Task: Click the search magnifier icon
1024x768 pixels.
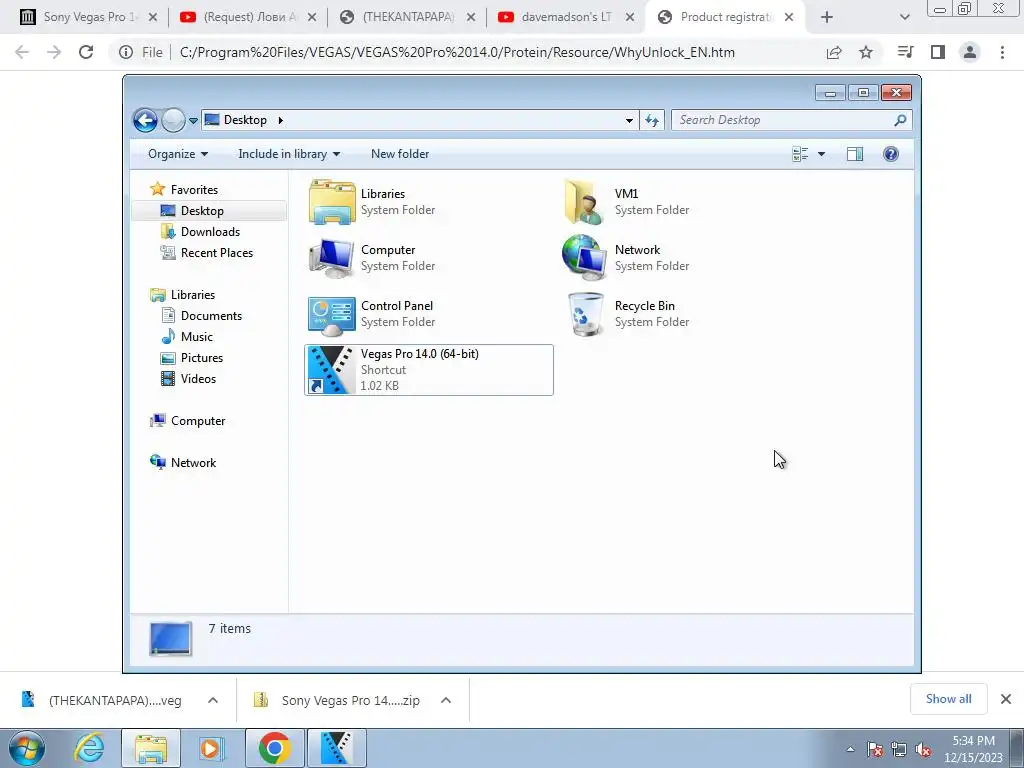Action: point(901,120)
